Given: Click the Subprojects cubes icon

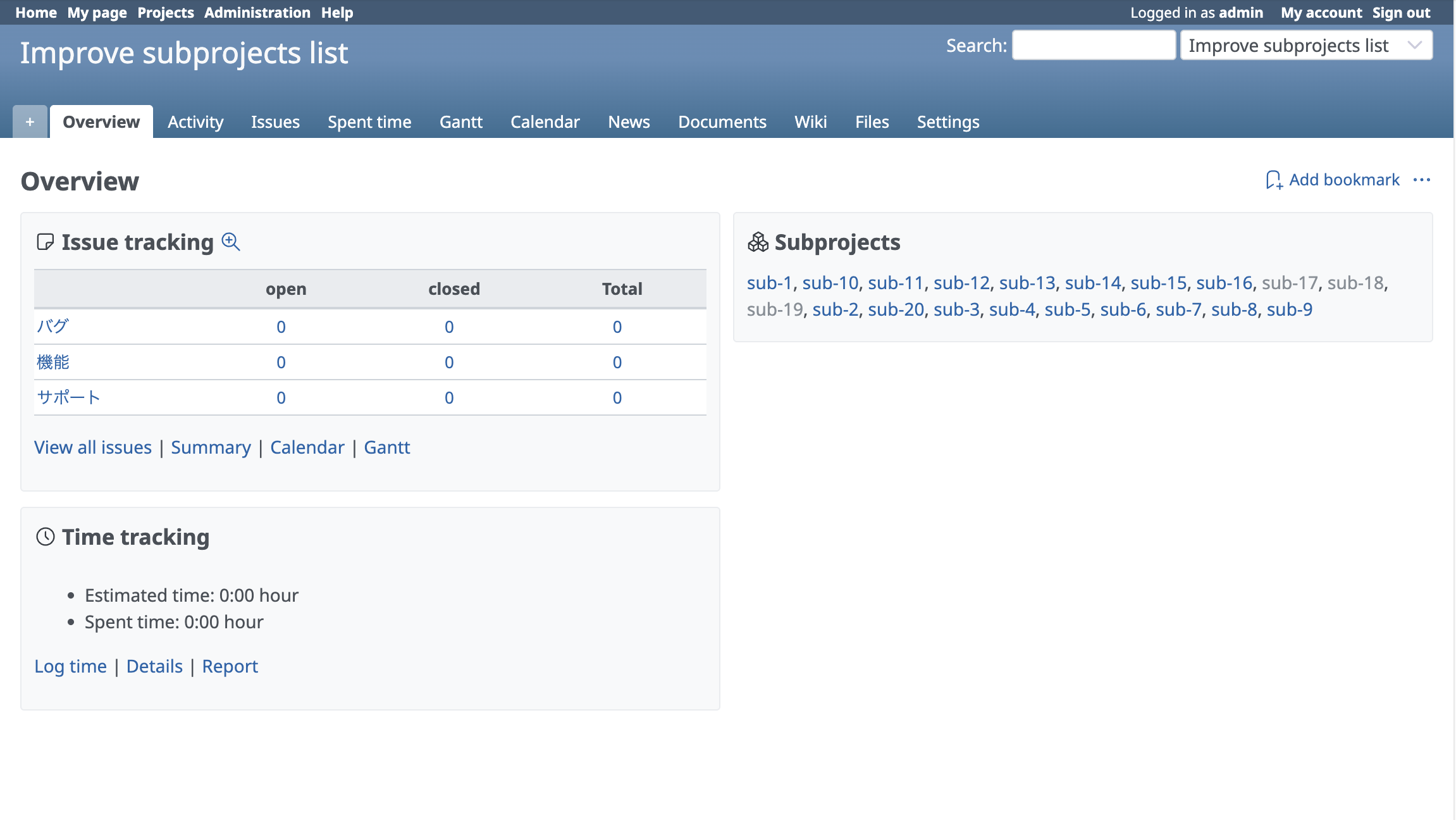Looking at the screenshot, I should pyautogui.click(x=758, y=242).
